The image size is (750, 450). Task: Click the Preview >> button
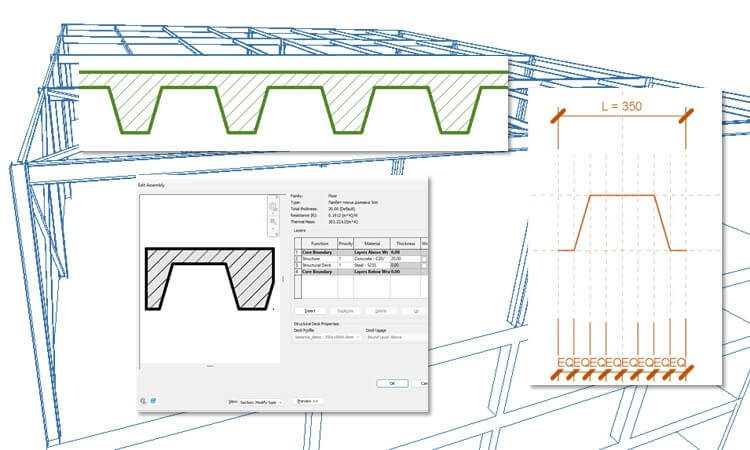point(308,401)
